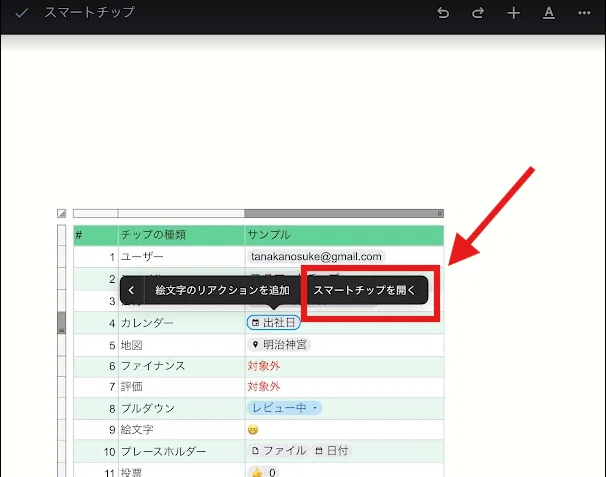Tap 対象外 in the ファイナンス row
The height and width of the screenshot is (477, 606).
[264, 366]
